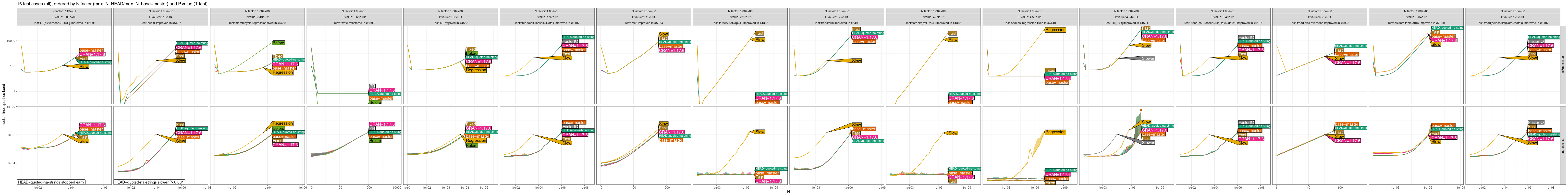The height and width of the screenshot is (196, 1568).
Task: Select the 'DT[by,verbose=TRUE] improved in #6296' facet header
Action: (x=64, y=23)
